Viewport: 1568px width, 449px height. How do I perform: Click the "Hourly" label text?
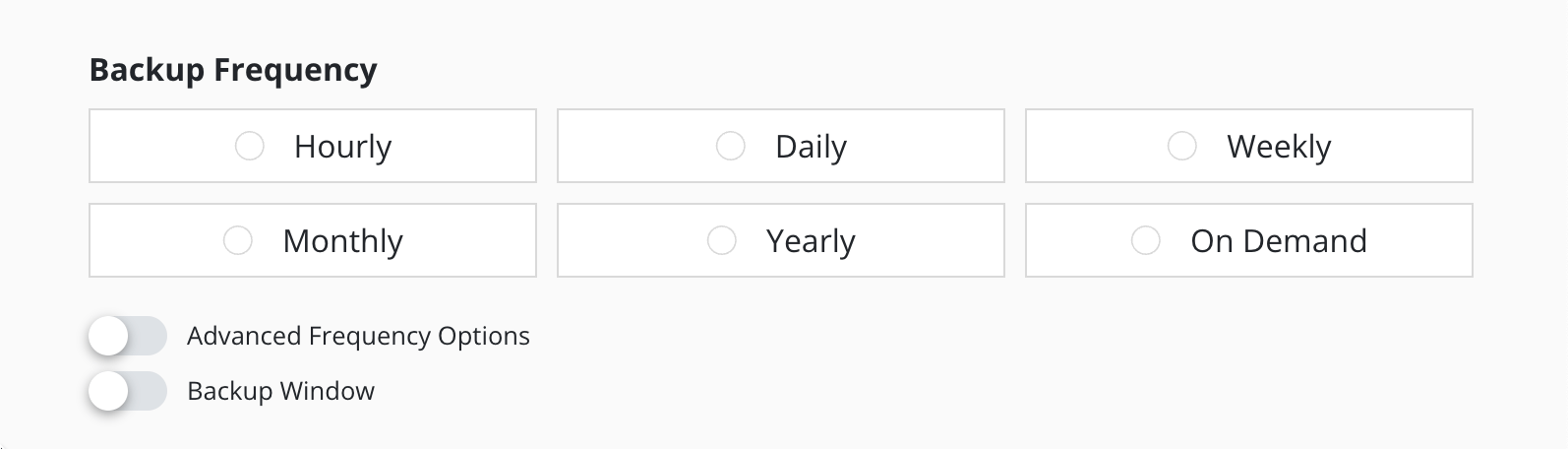[x=342, y=147]
